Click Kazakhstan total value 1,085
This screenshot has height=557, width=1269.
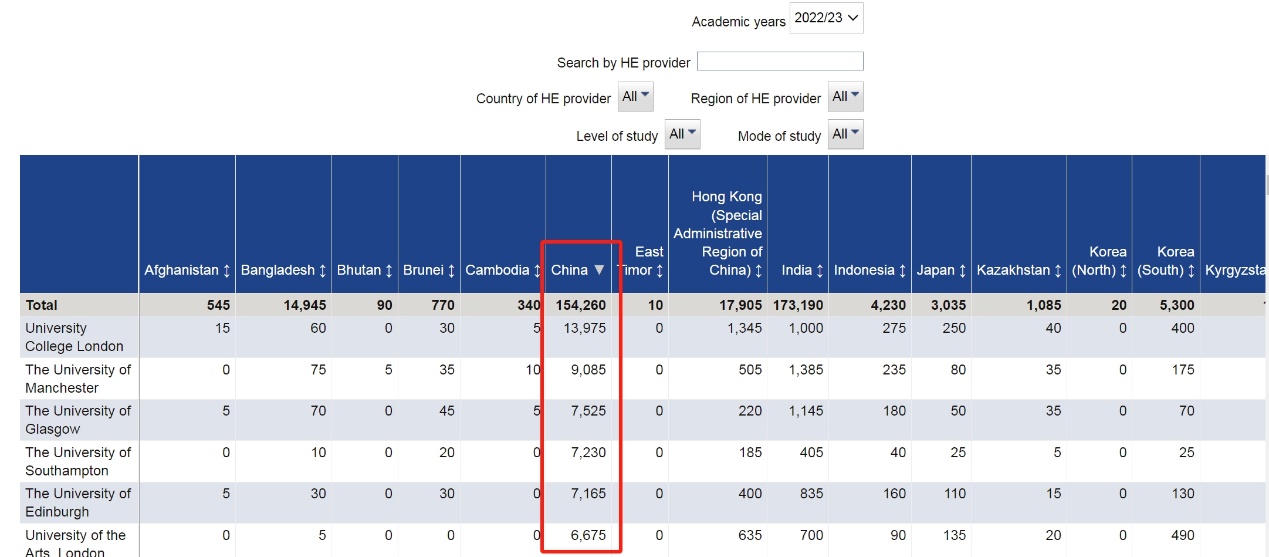pos(1043,305)
